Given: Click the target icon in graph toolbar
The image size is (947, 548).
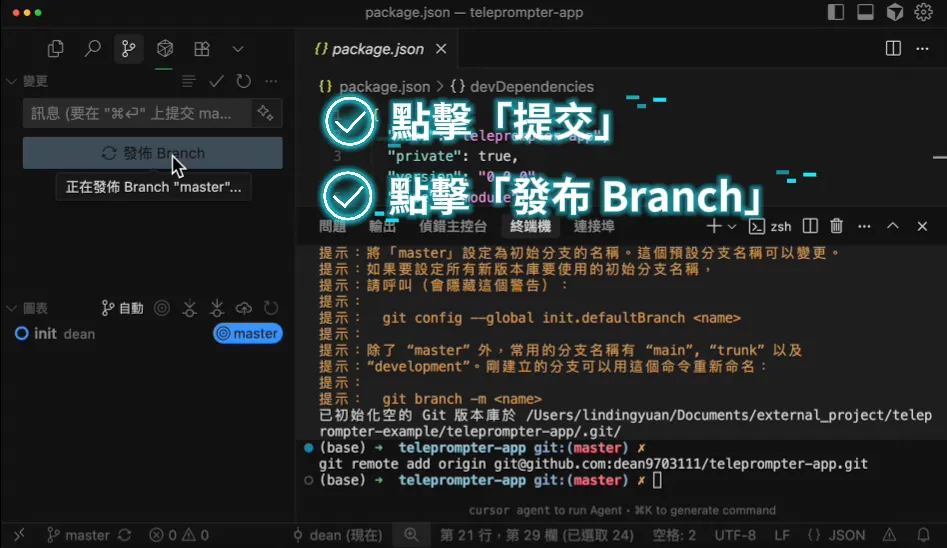Looking at the screenshot, I should tap(162, 308).
